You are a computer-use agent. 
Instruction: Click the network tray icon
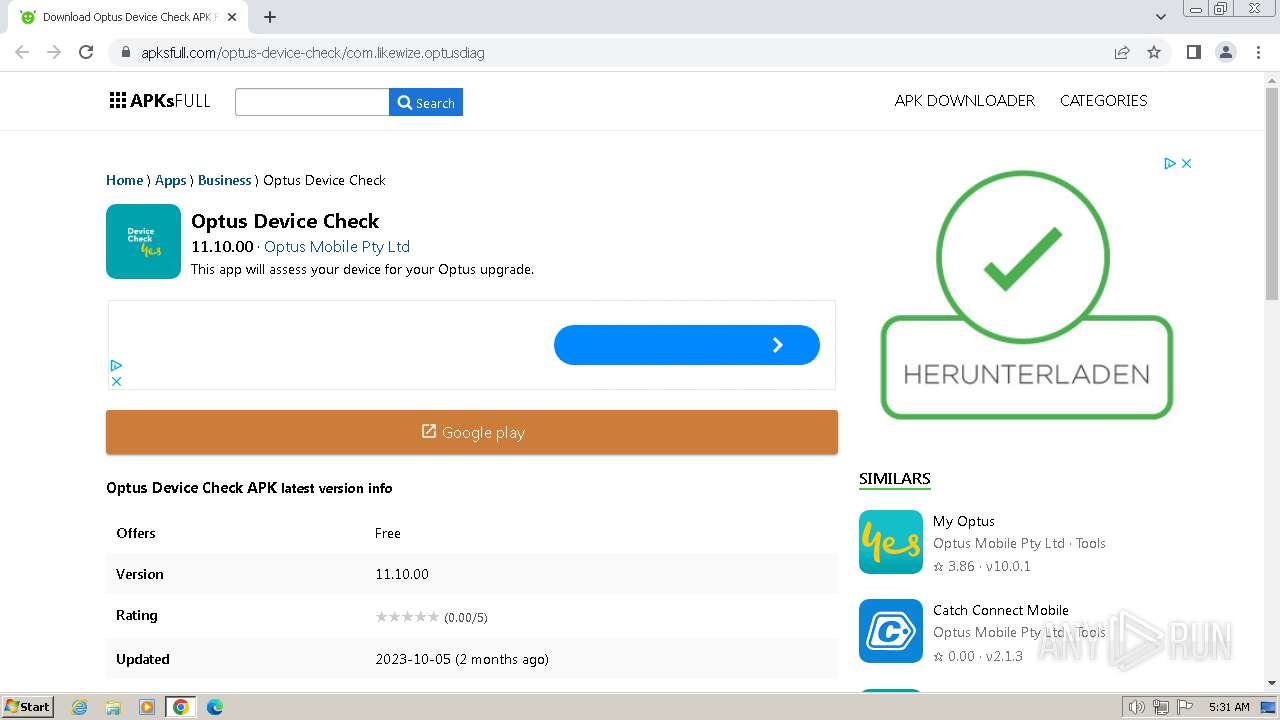[x=1161, y=707]
